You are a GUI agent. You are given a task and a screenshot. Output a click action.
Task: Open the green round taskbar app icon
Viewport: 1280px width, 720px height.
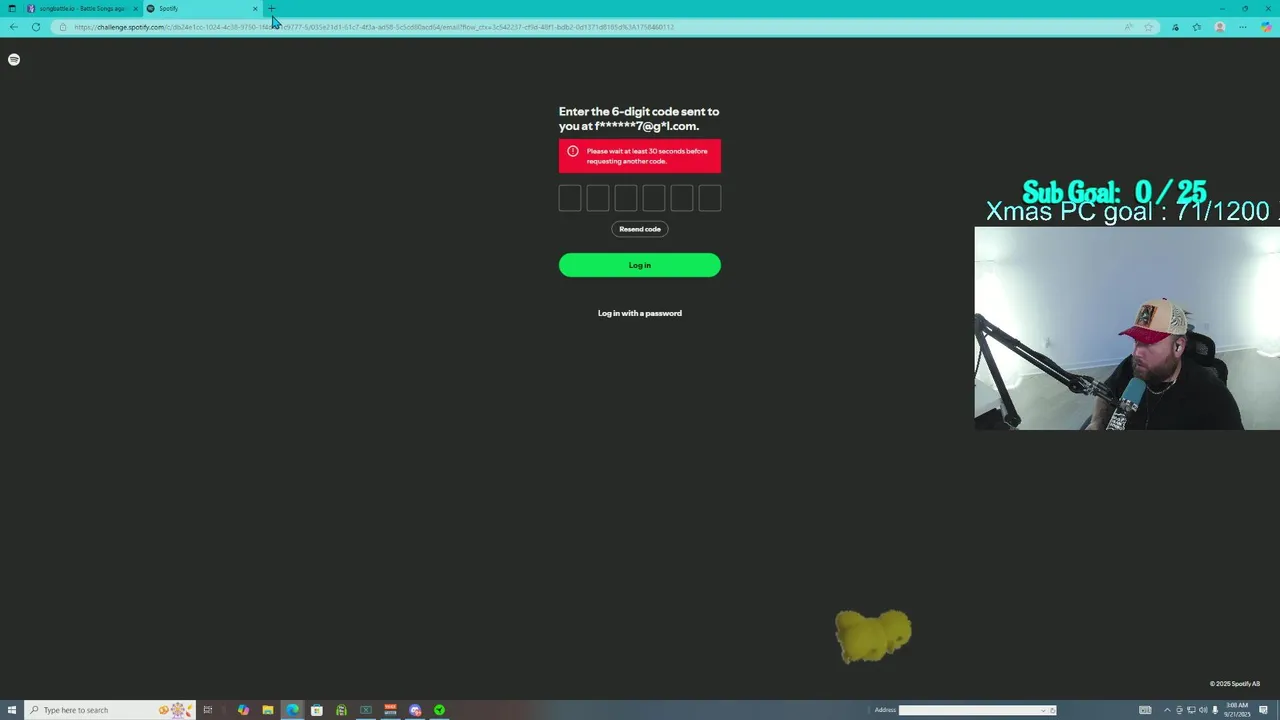click(x=439, y=710)
